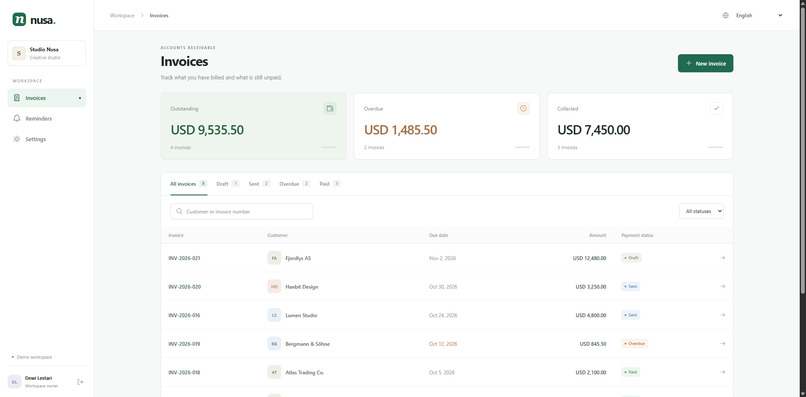Screen dimensions: 806x397
Task: Click the arrow on INV-2026-016 row
Action: point(722,315)
